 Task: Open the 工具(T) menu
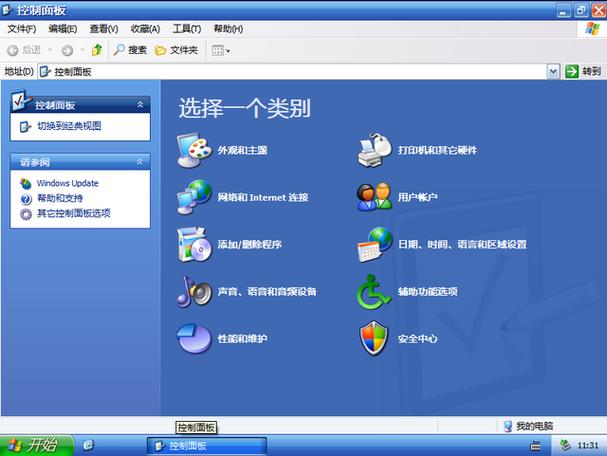pyautogui.click(x=187, y=29)
